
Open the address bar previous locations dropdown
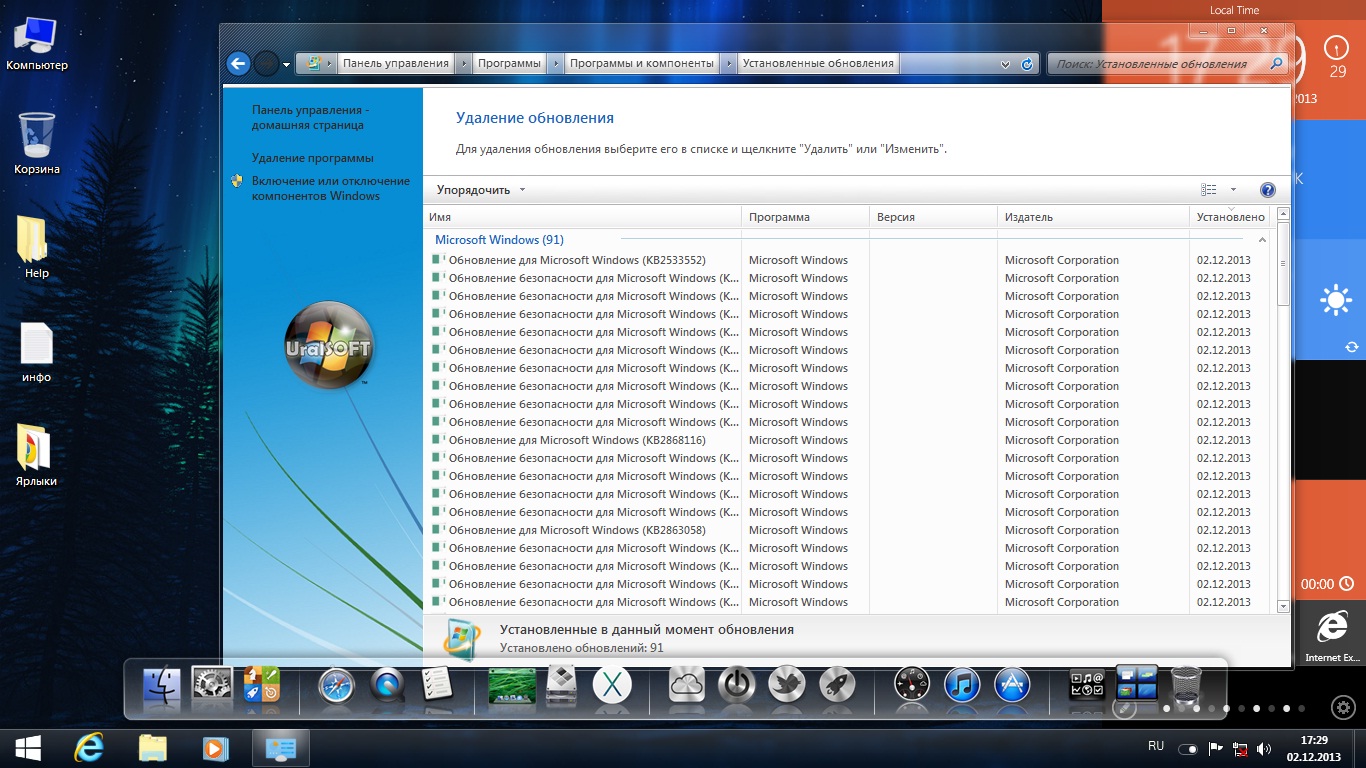pyautogui.click(x=1006, y=64)
